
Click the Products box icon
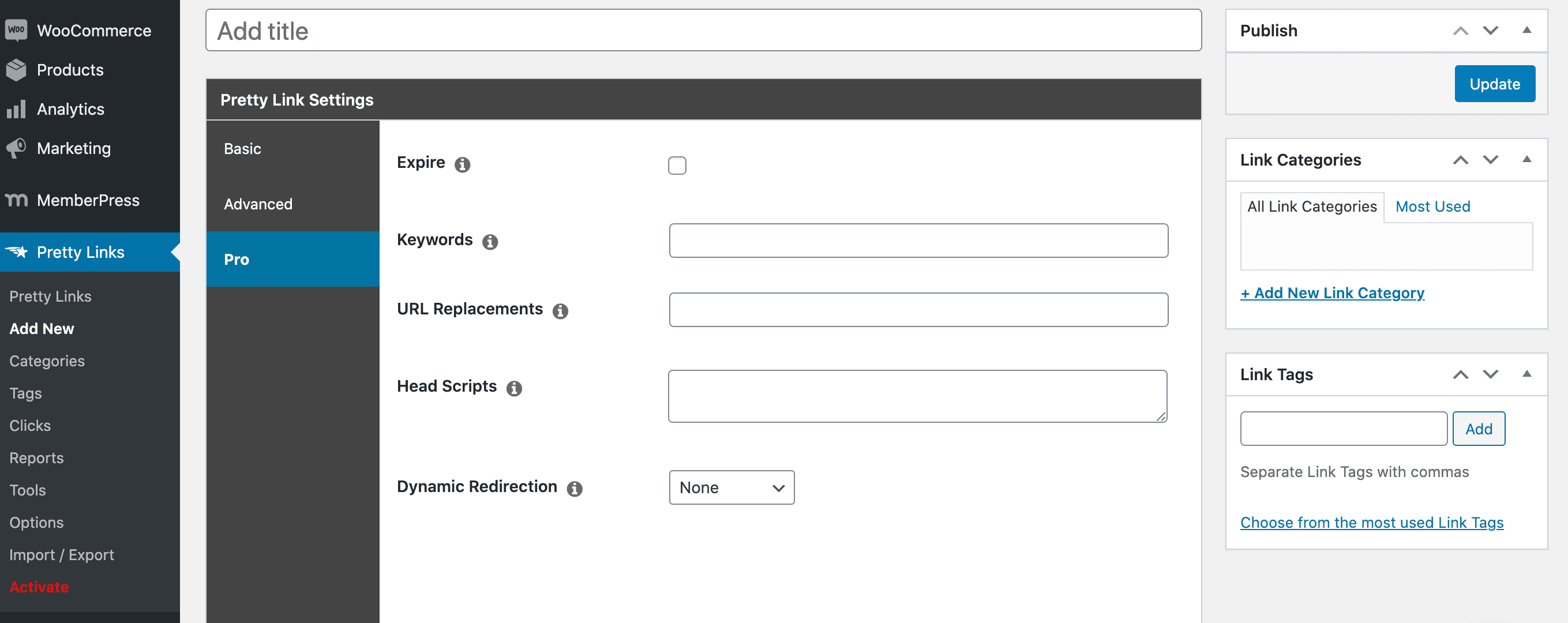(x=16, y=69)
